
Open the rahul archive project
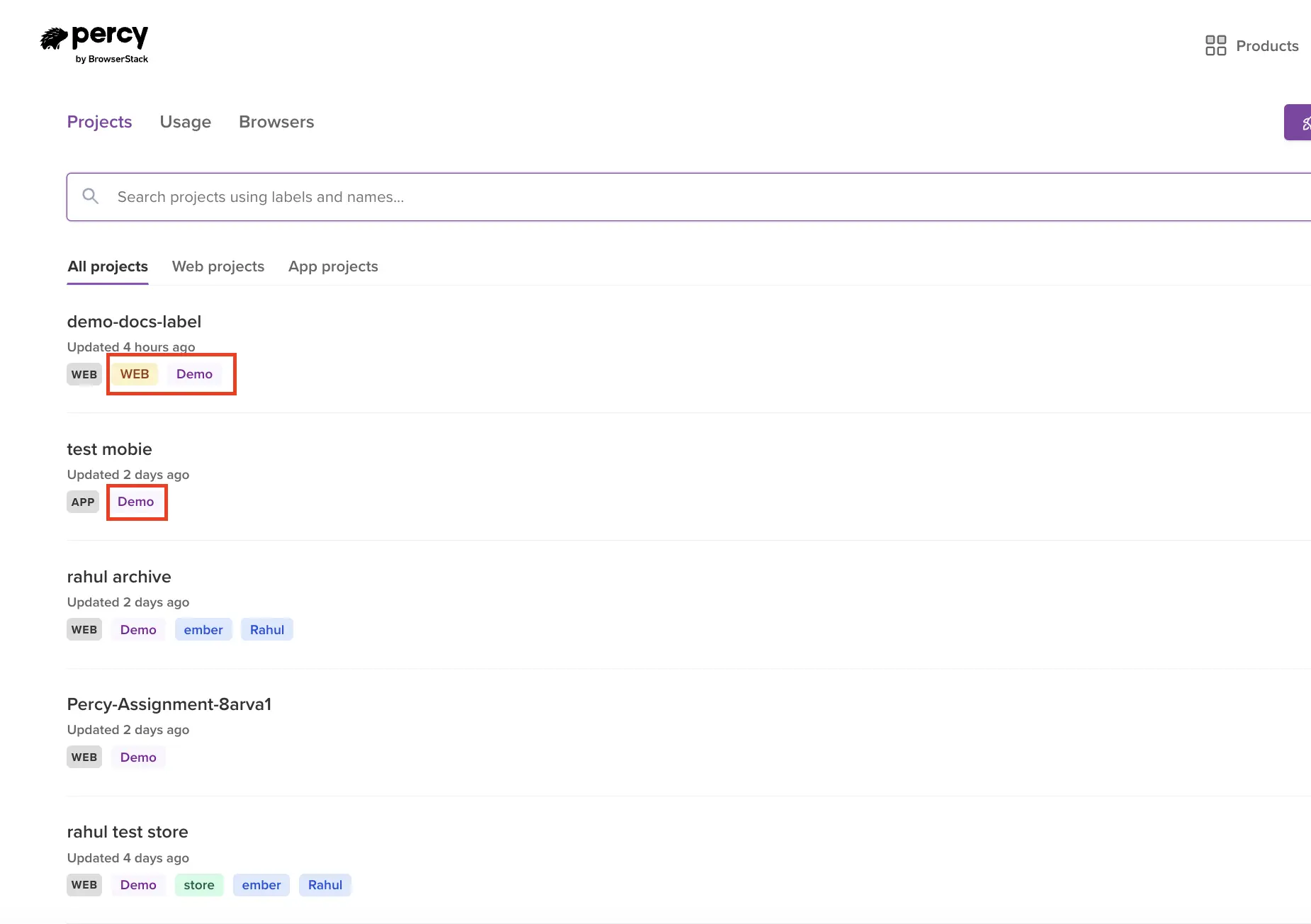119,577
